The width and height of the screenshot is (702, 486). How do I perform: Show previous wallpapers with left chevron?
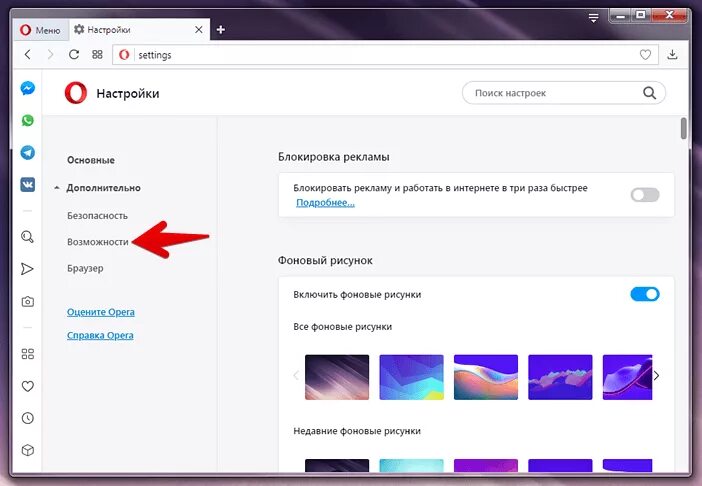296,376
